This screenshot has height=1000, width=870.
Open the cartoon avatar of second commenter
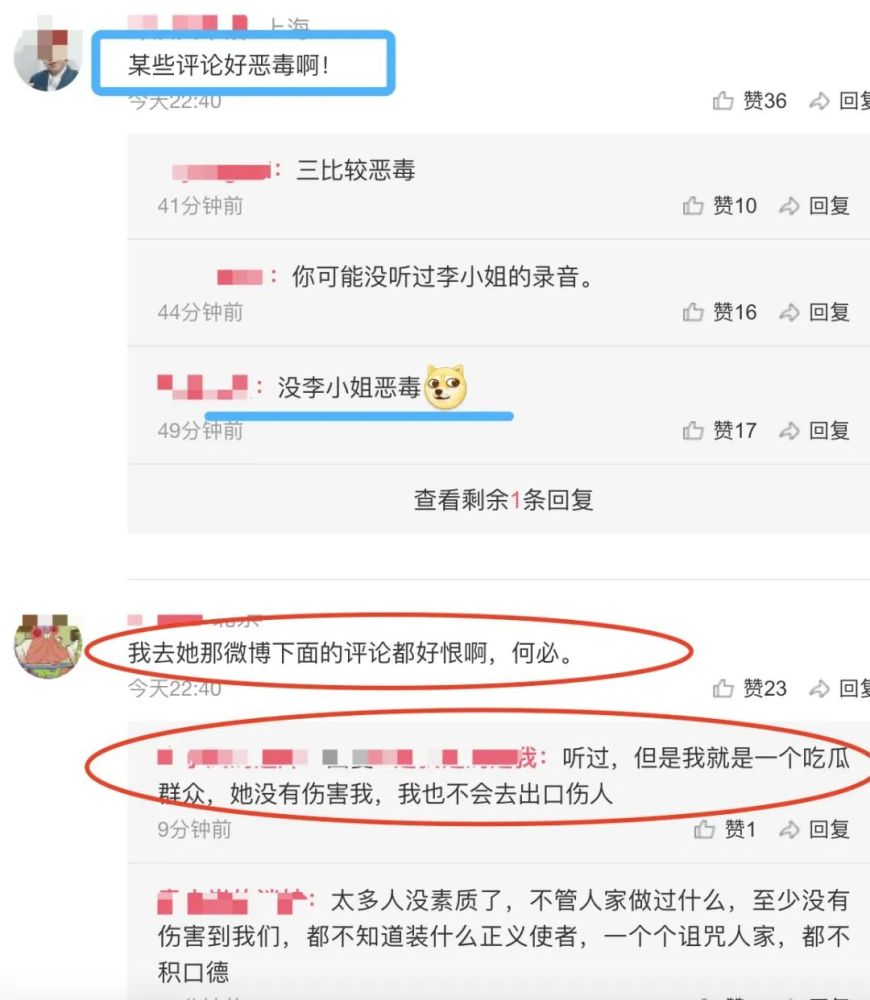[x=48, y=645]
